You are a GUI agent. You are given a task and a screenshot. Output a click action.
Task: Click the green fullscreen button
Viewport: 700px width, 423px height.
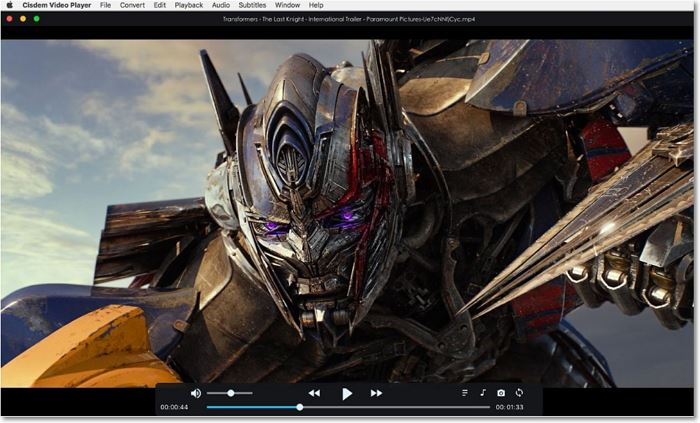(37, 19)
